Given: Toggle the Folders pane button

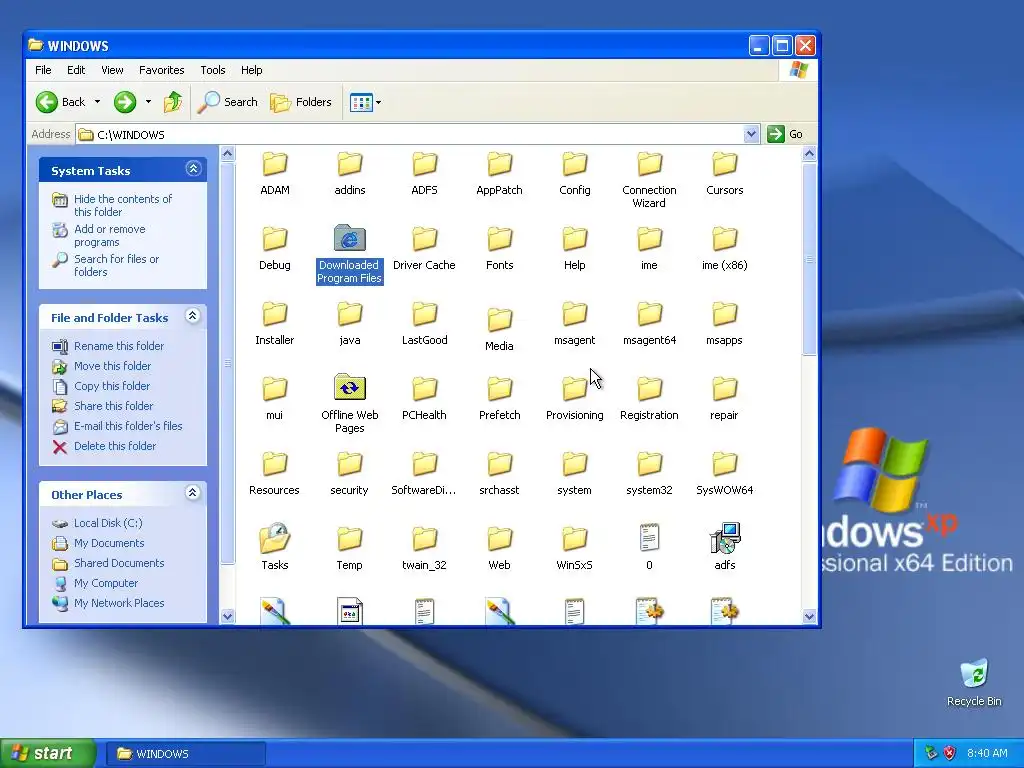Looking at the screenshot, I should 301,102.
